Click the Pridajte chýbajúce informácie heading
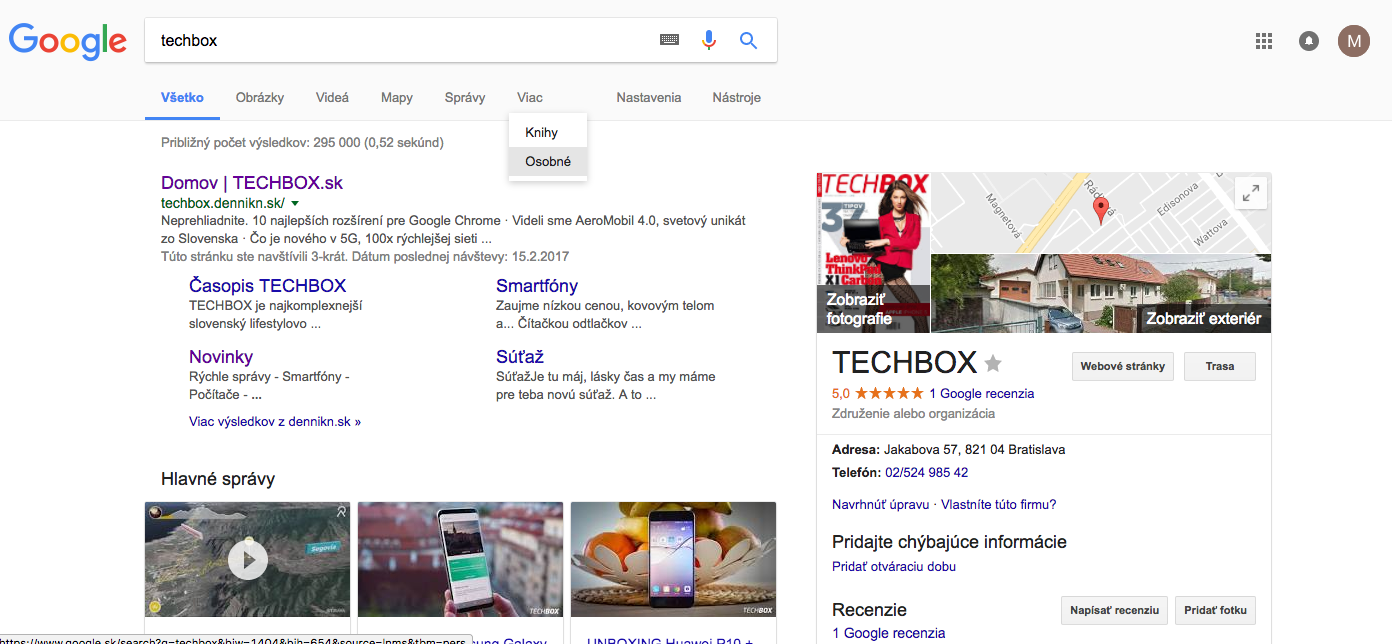Viewport: 1392px width, 644px height. 949,542
